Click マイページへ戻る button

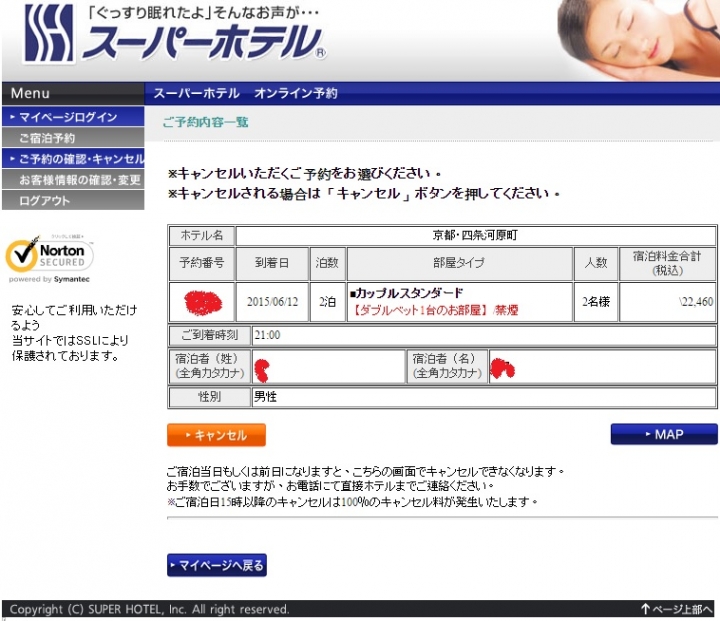click(x=217, y=565)
